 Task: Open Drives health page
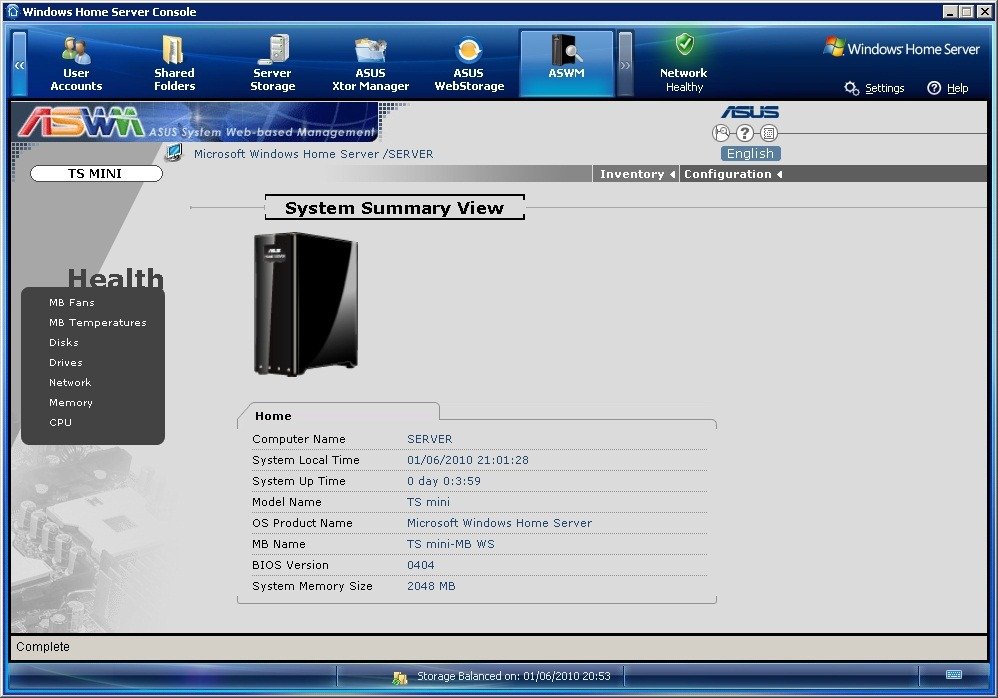click(66, 363)
